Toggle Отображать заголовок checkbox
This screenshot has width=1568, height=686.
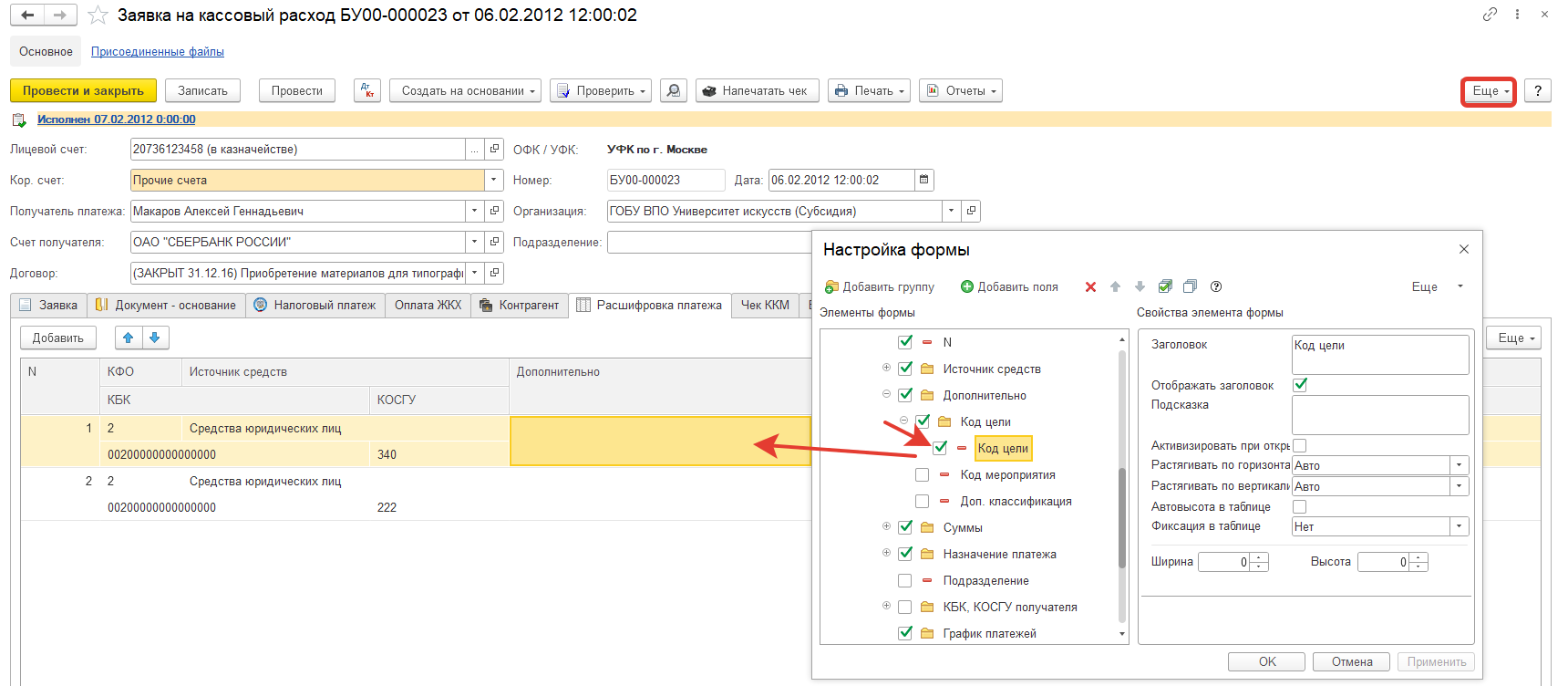coord(1300,385)
